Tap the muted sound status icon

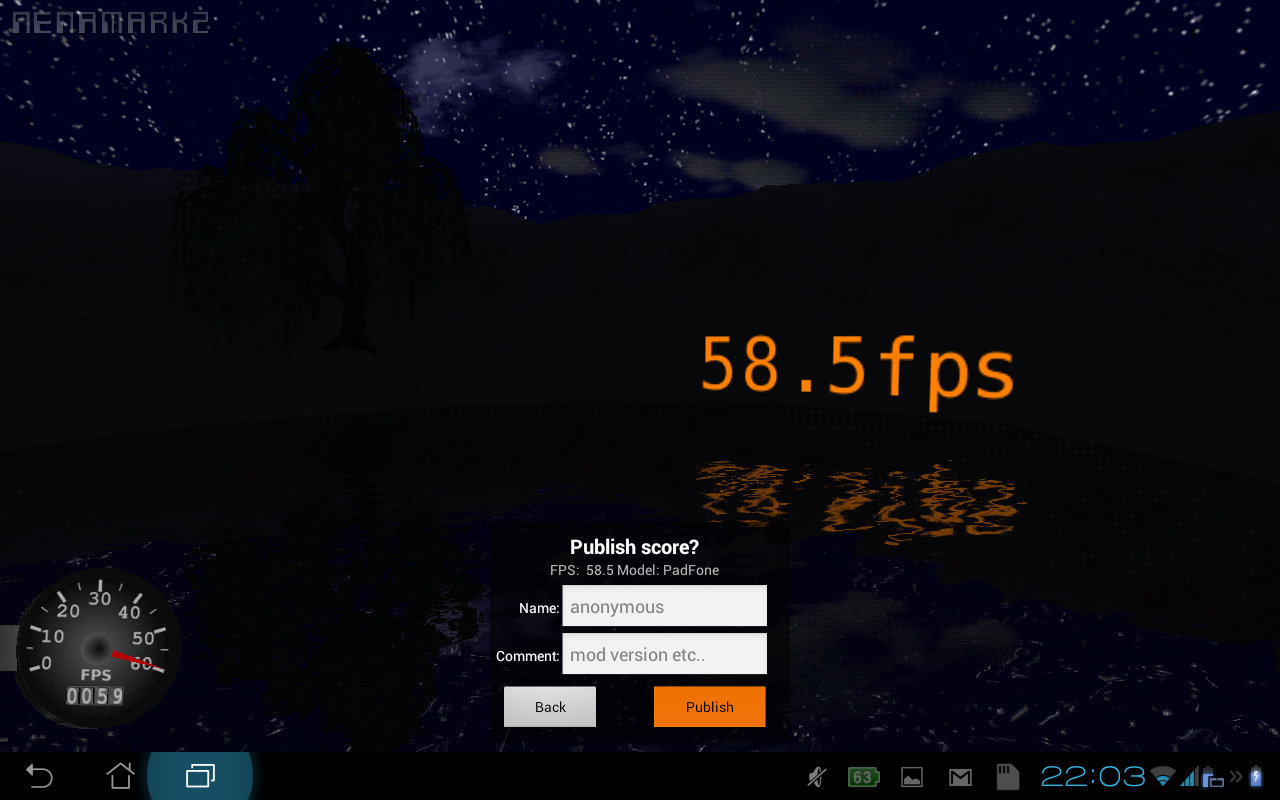(817, 777)
